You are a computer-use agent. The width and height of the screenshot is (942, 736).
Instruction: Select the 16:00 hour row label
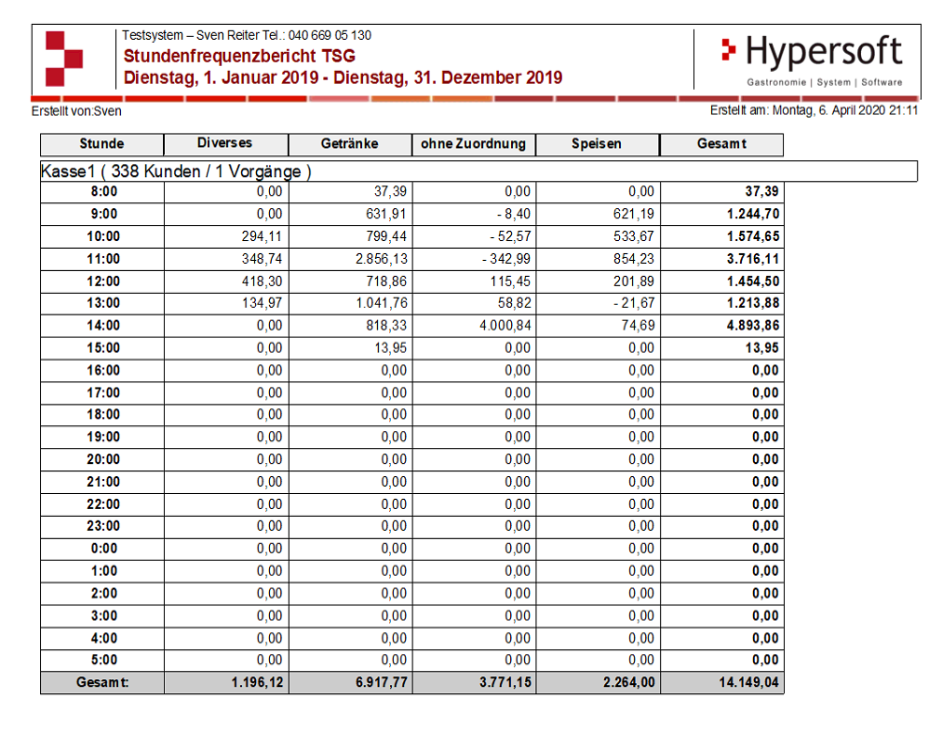tap(103, 370)
